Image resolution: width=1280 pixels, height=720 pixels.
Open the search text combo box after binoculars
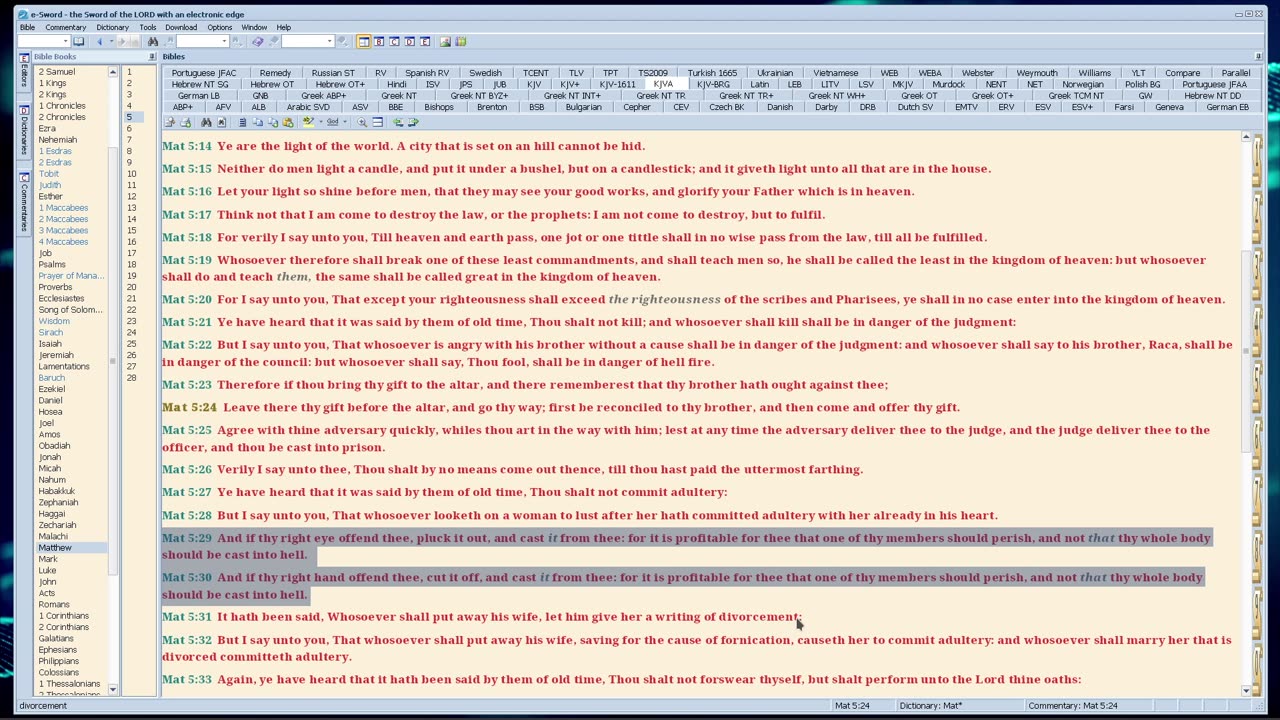[x=202, y=41]
